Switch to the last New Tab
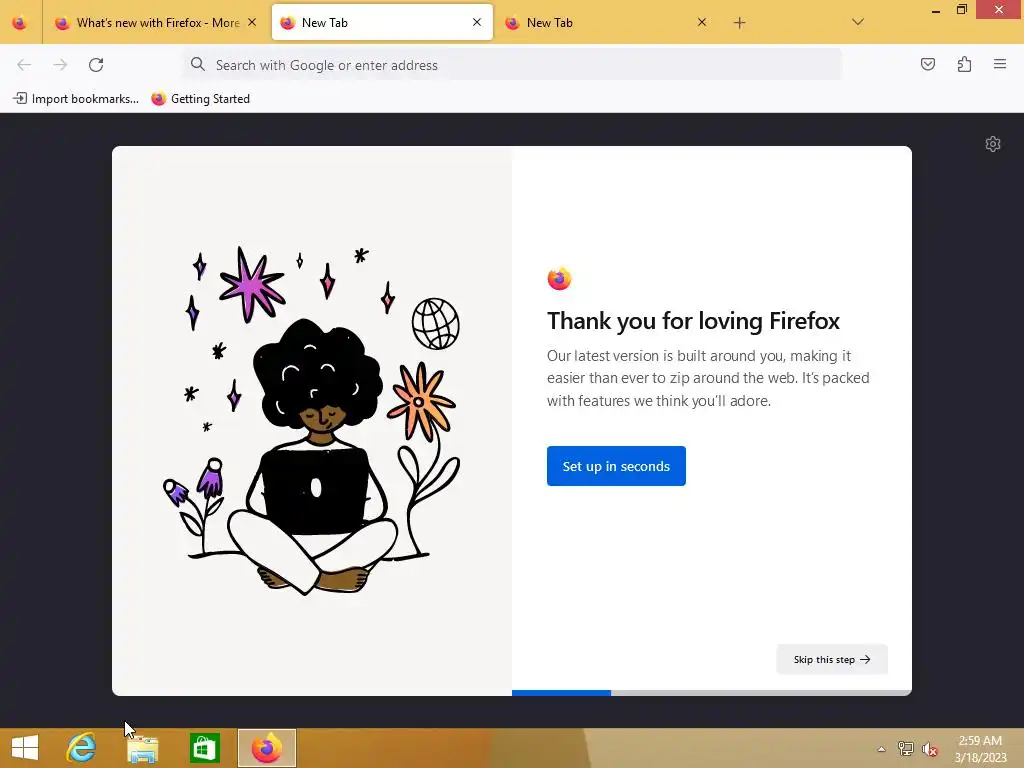 (606, 22)
